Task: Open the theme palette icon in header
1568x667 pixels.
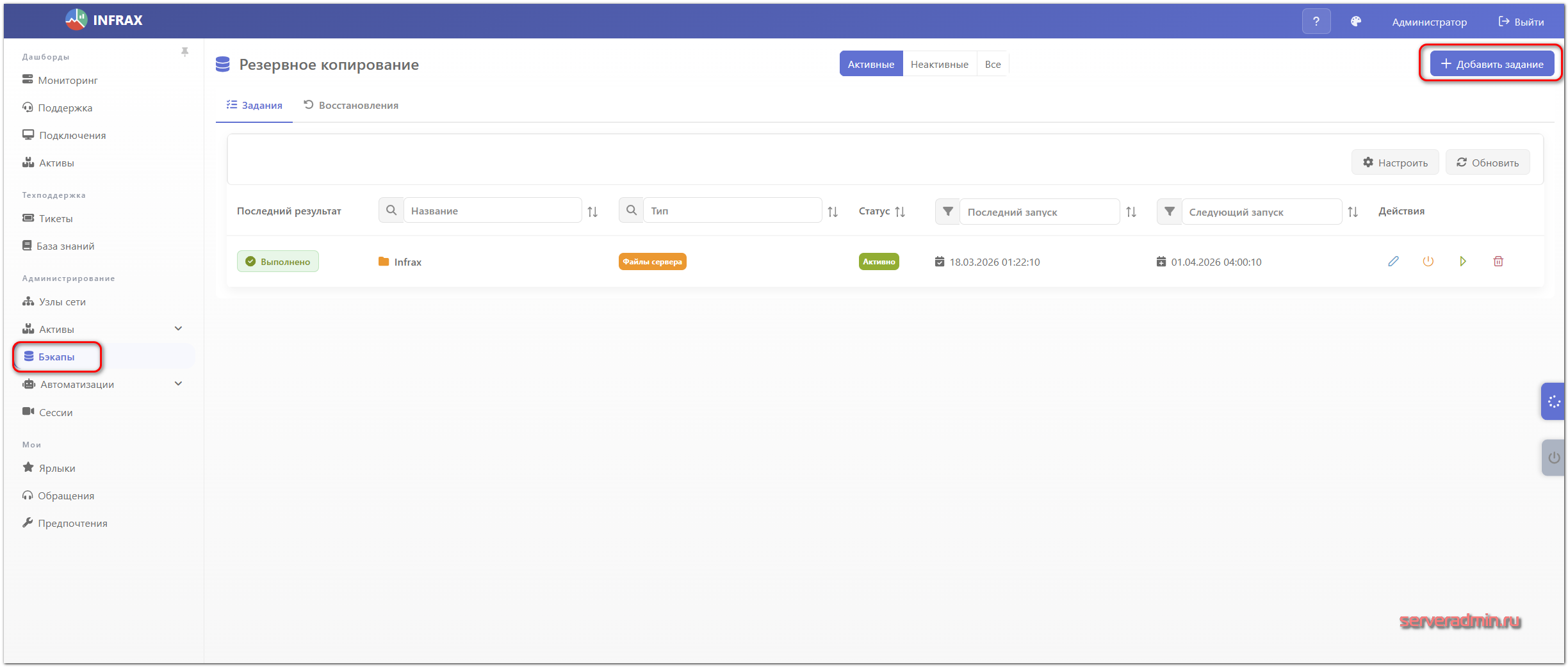Action: coord(1355,22)
